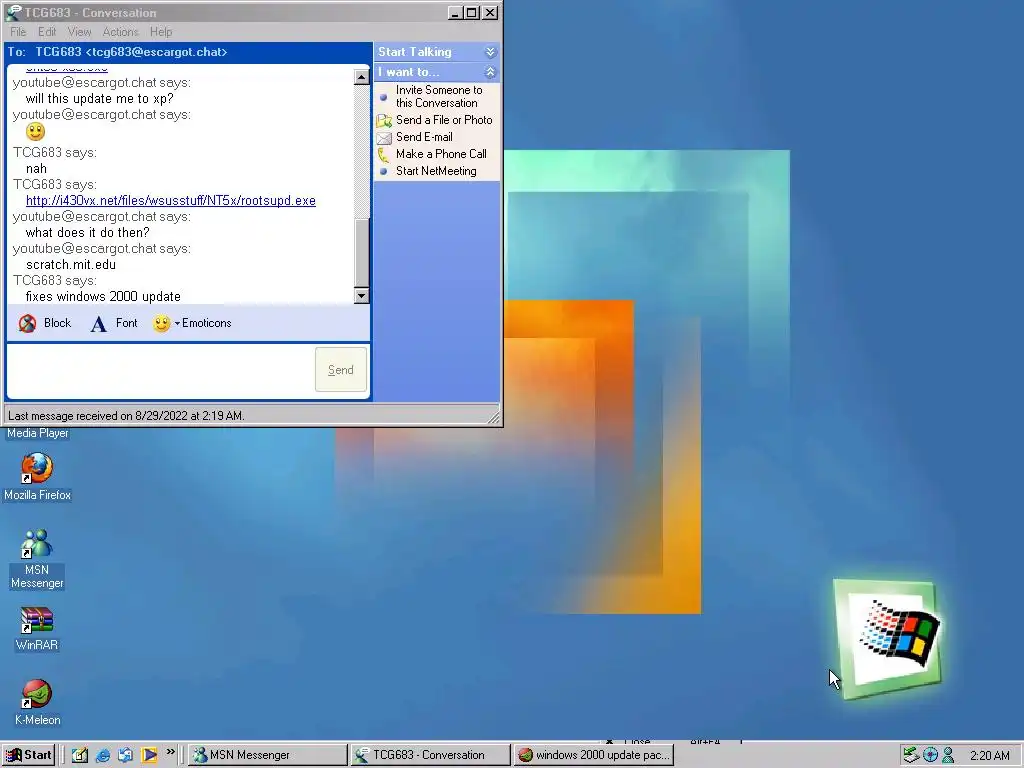This screenshot has width=1024, height=768.
Task: Select the K-Meleon desktop icon
Action: coord(37,703)
